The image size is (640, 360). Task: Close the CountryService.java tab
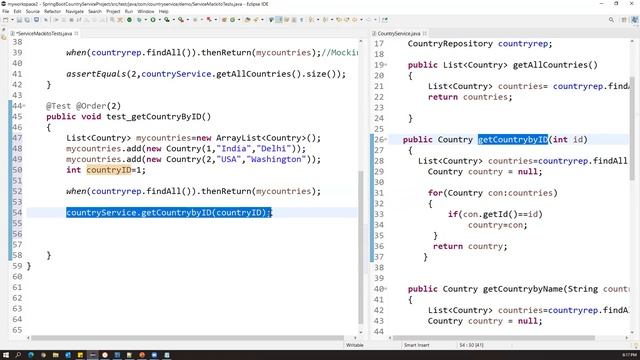point(425,33)
